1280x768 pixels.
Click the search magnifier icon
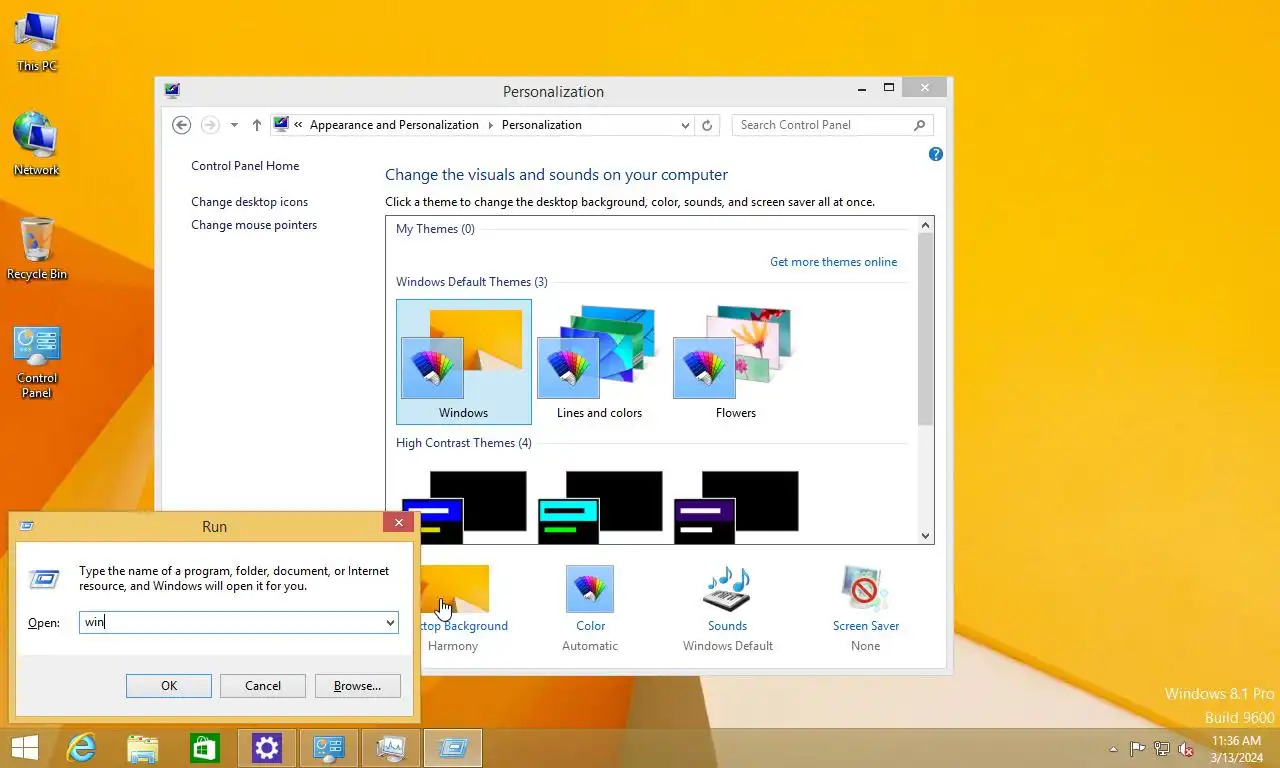(x=920, y=125)
